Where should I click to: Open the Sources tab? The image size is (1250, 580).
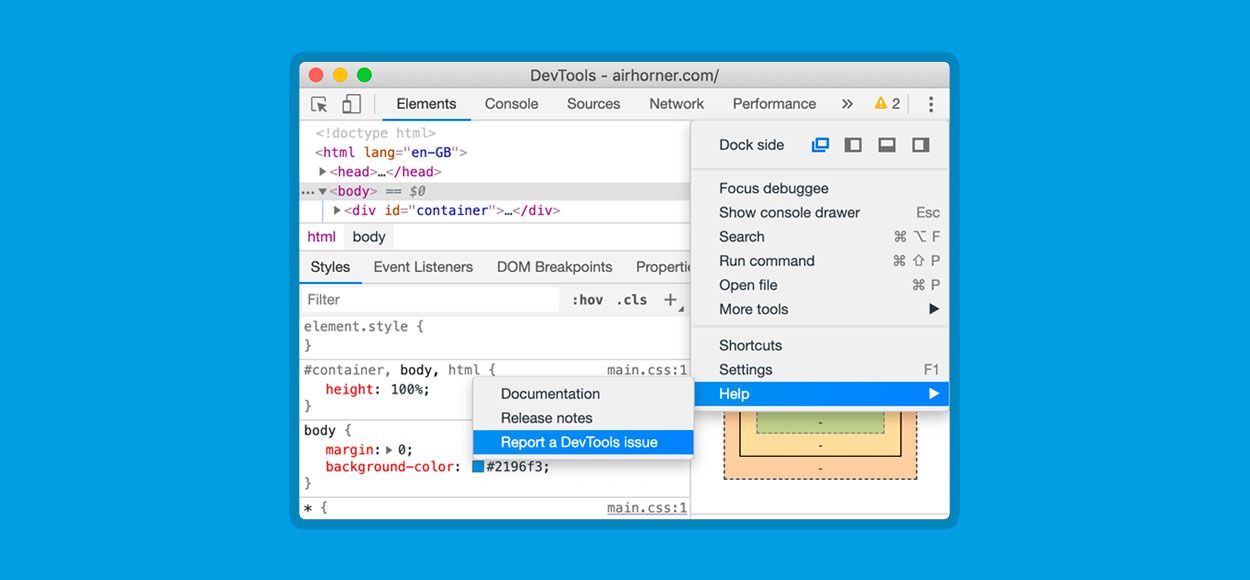click(594, 104)
